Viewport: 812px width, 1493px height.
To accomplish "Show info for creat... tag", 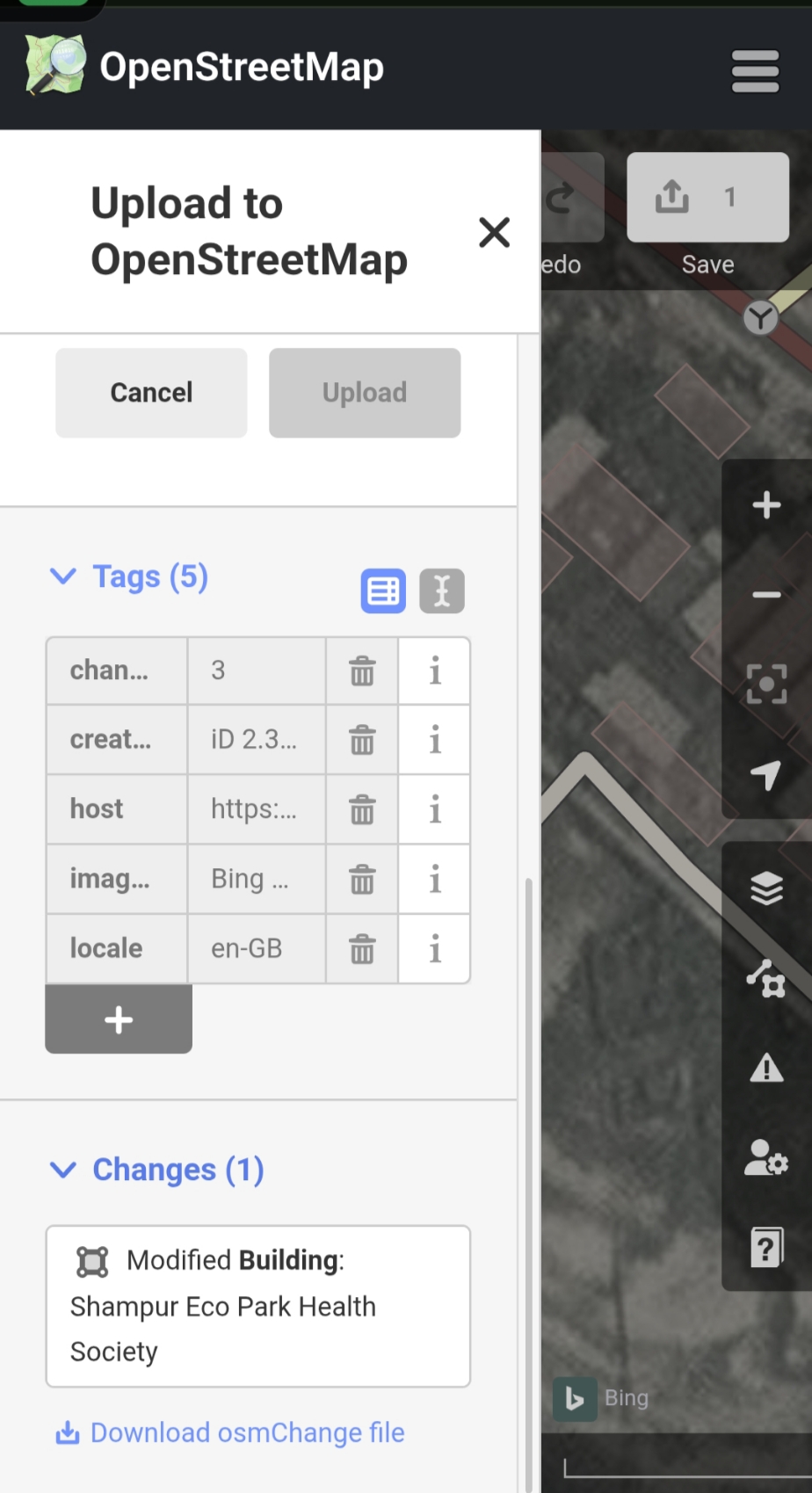I will (434, 740).
